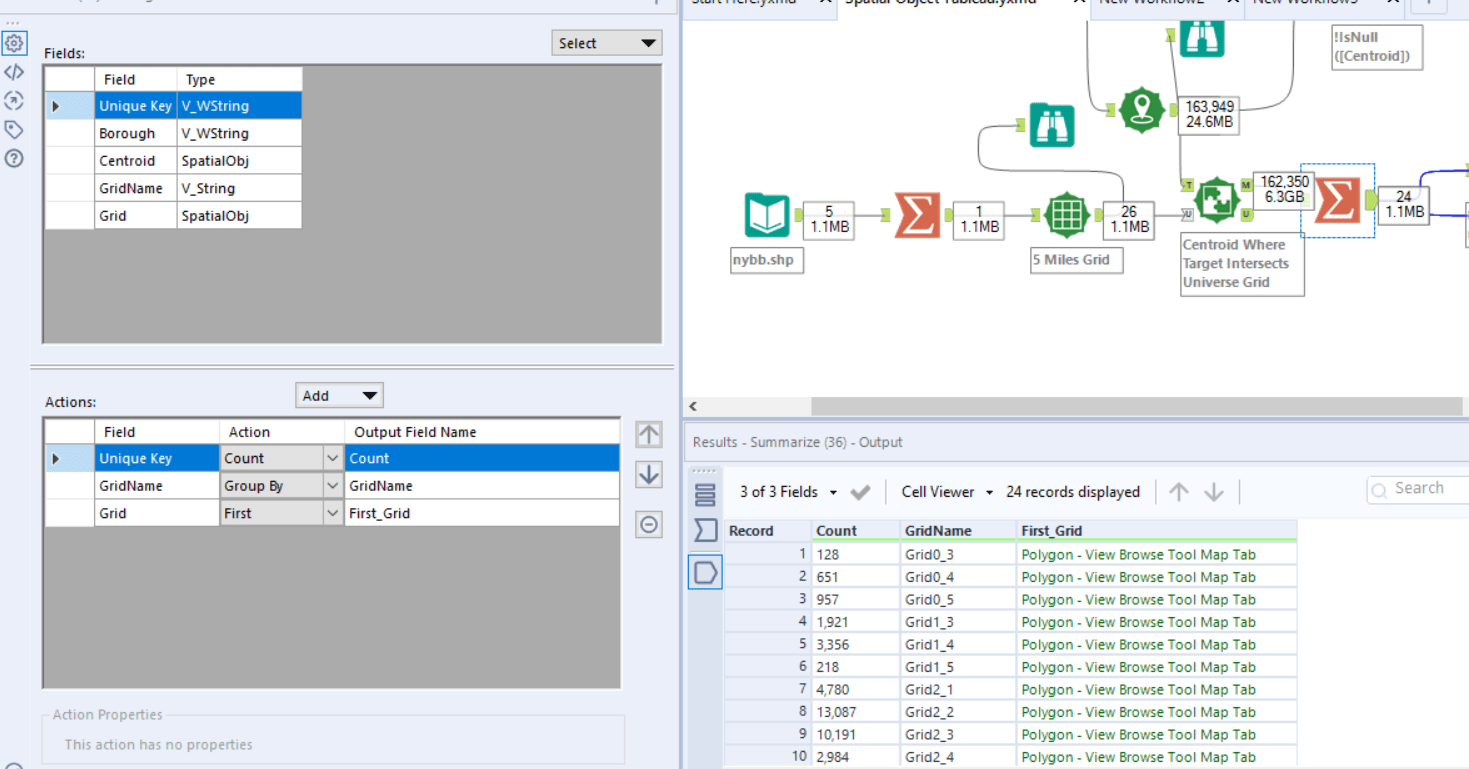
Task: Click the minus button to remove selected action
Action: point(648,524)
